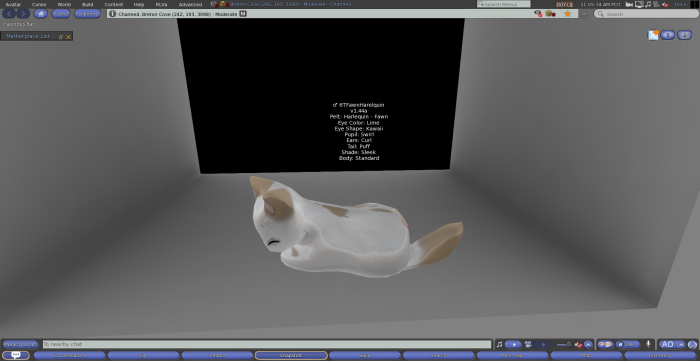
Task: Open the Snapshot tool button
Action: coord(291,356)
